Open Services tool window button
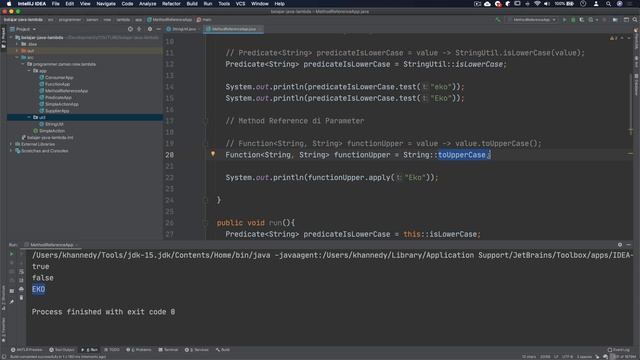640x360 pixels. point(197,350)
